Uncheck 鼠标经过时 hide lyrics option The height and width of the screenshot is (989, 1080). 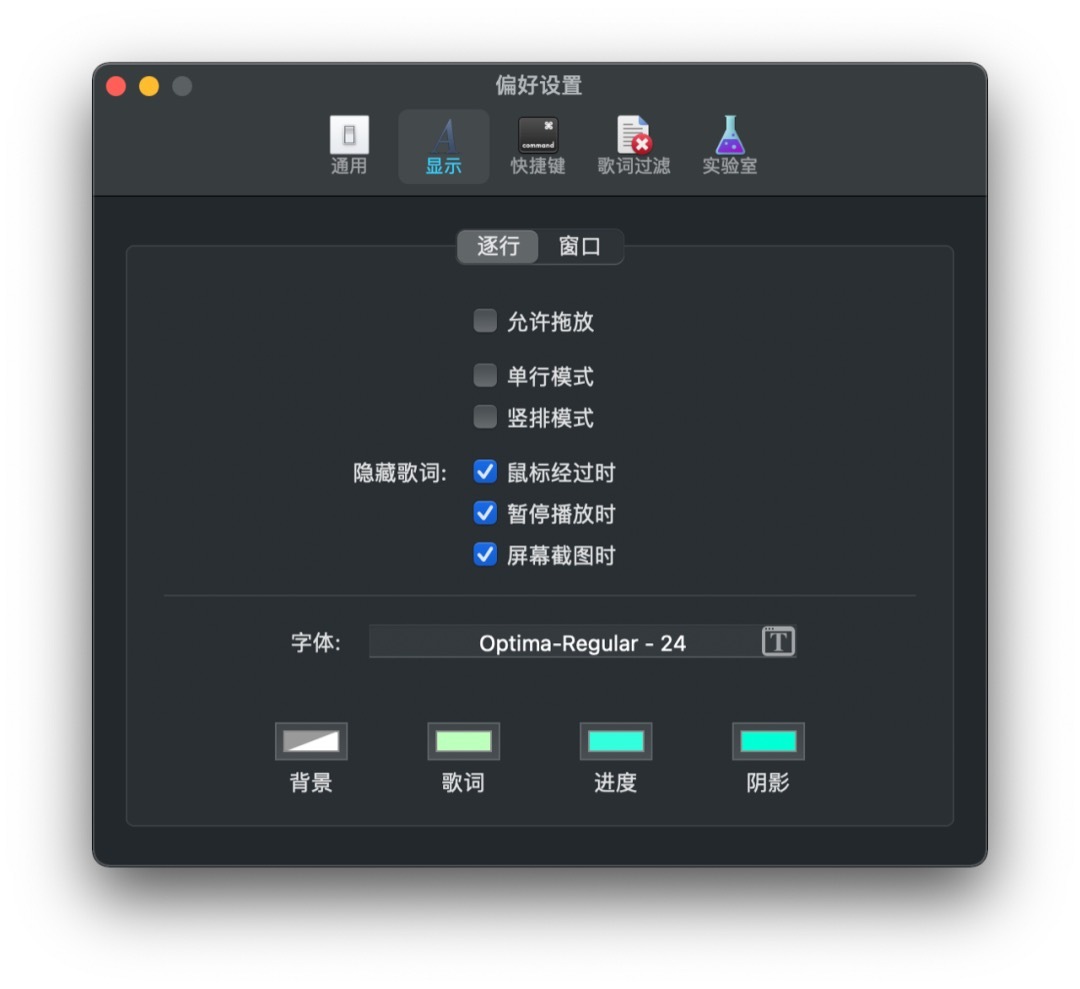(485, 472)
